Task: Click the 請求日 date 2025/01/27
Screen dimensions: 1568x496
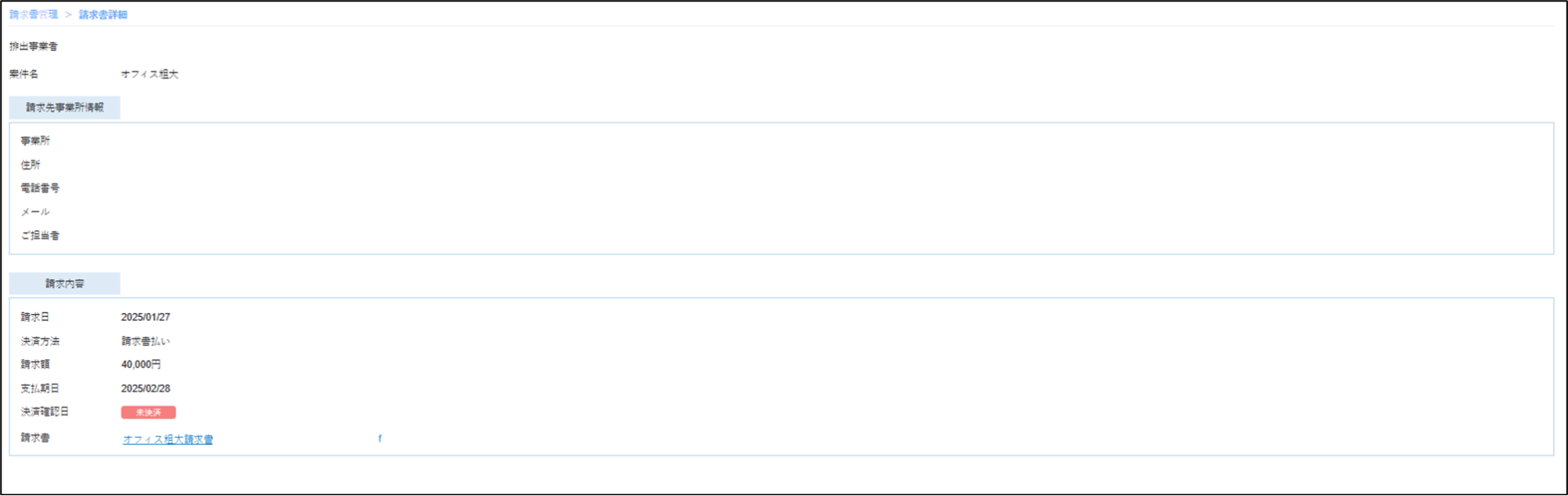Action: tap(145, 317)
